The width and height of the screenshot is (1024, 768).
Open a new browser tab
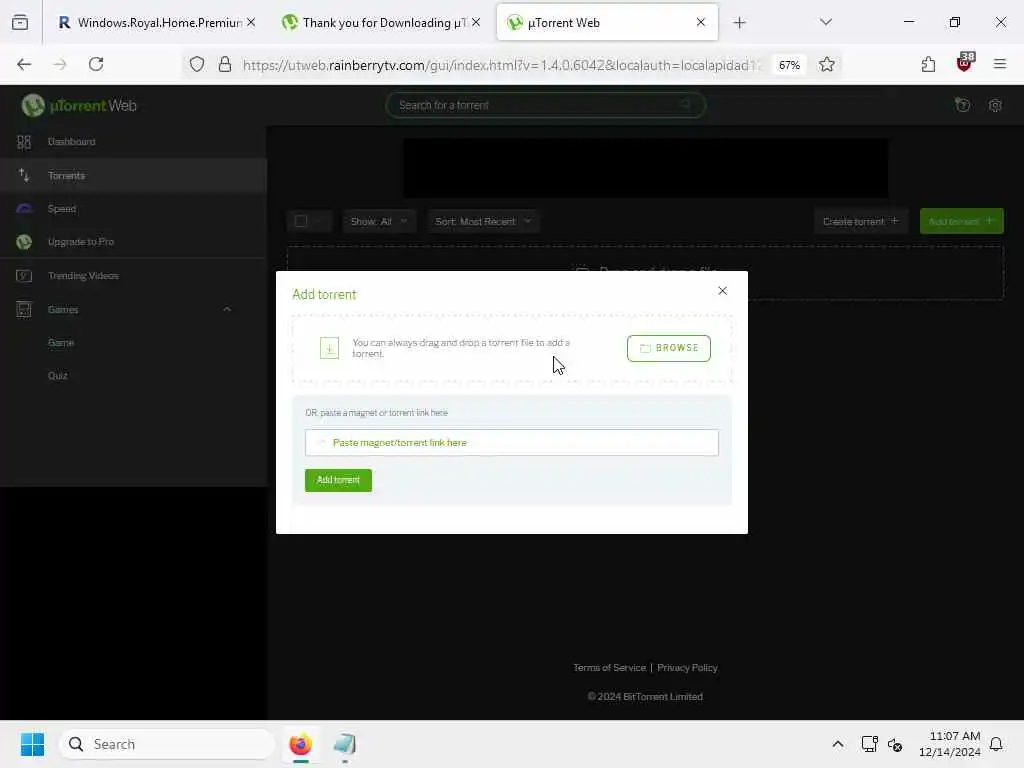coord(739,23)
